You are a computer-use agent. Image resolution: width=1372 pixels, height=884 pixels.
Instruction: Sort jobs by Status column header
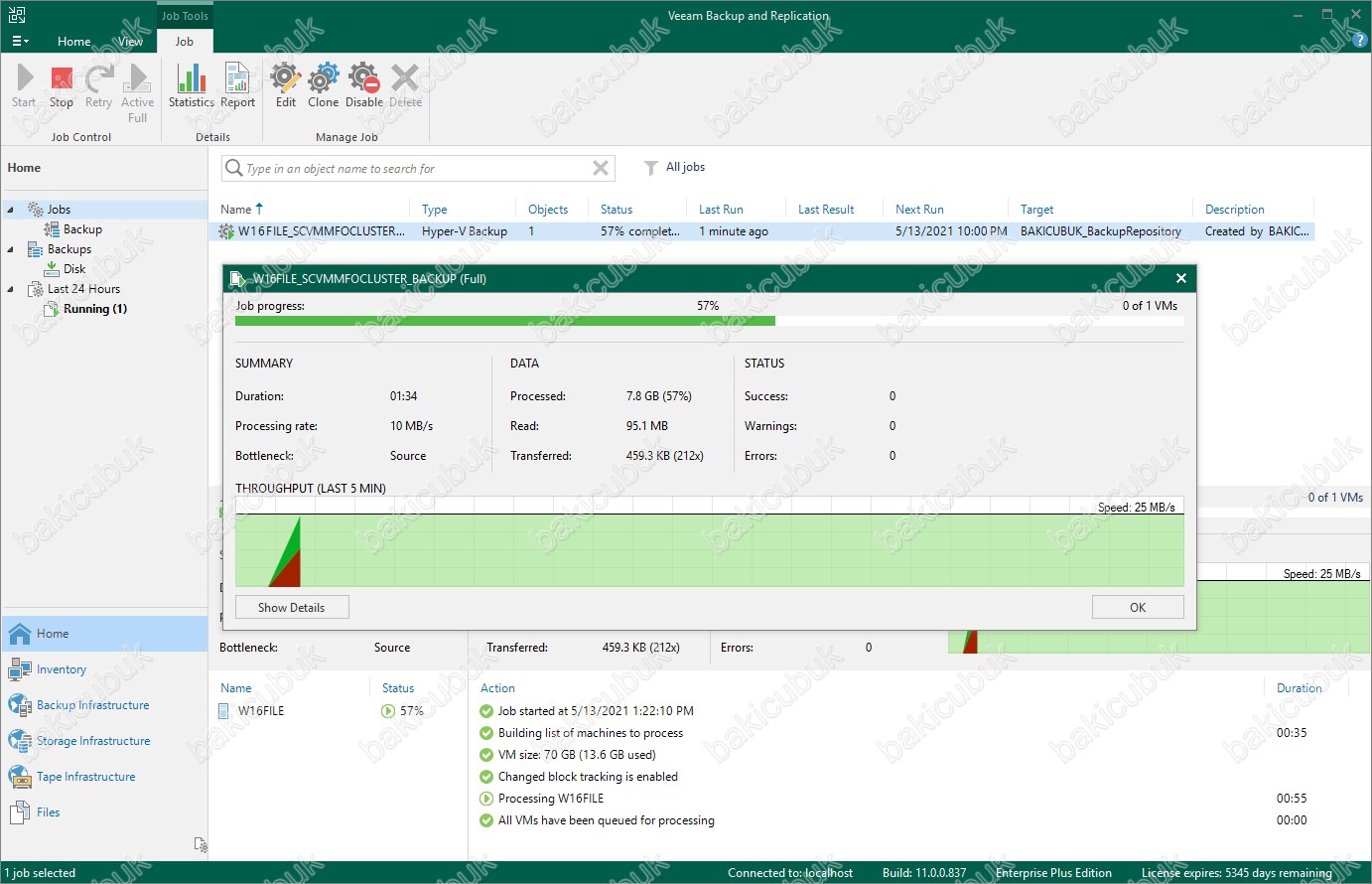pos(617,210)
